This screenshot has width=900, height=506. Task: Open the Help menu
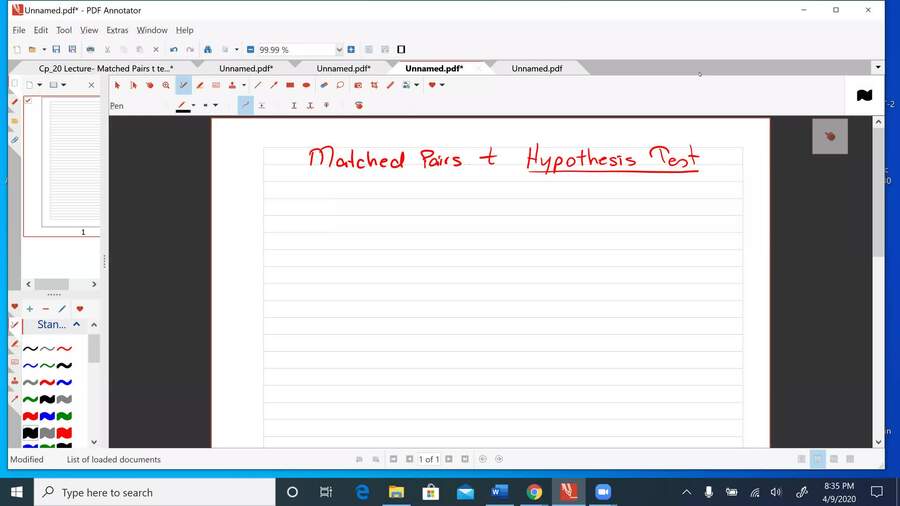pos(184,30)
